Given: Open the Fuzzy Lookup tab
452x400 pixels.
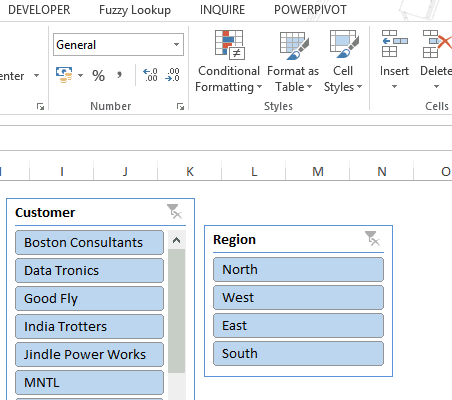Looking at the screenshot, I should 135,10.
